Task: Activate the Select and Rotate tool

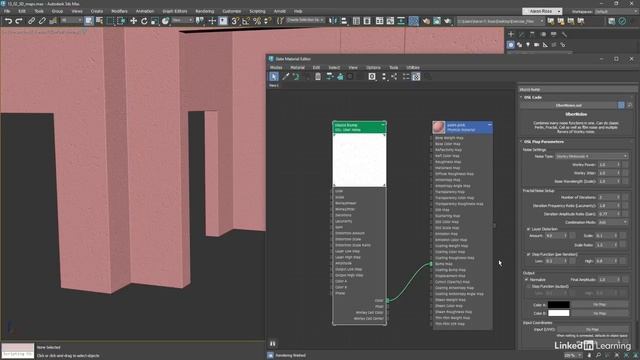Action: coord(144,21)
